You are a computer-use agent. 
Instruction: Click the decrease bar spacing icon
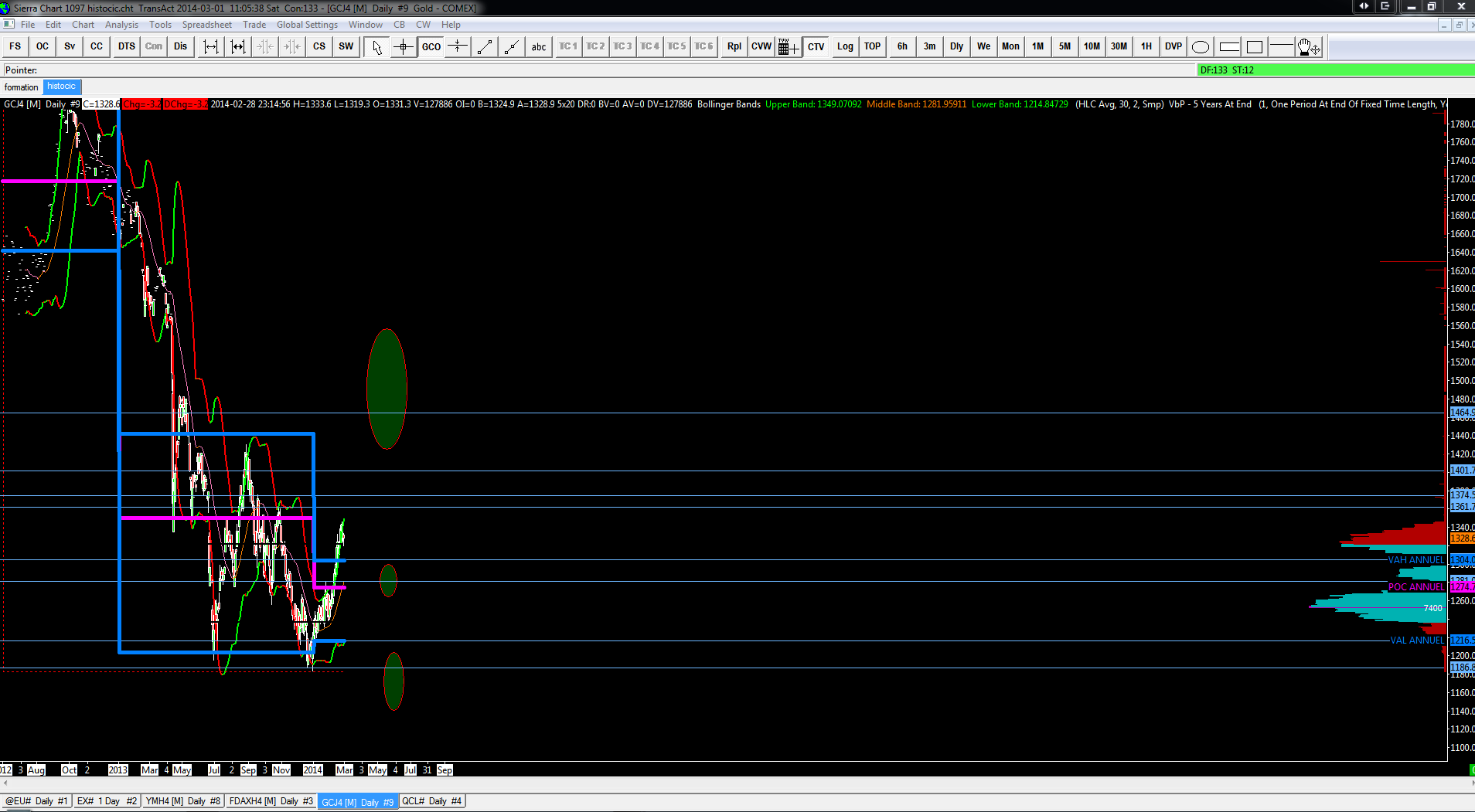point(237,46)
